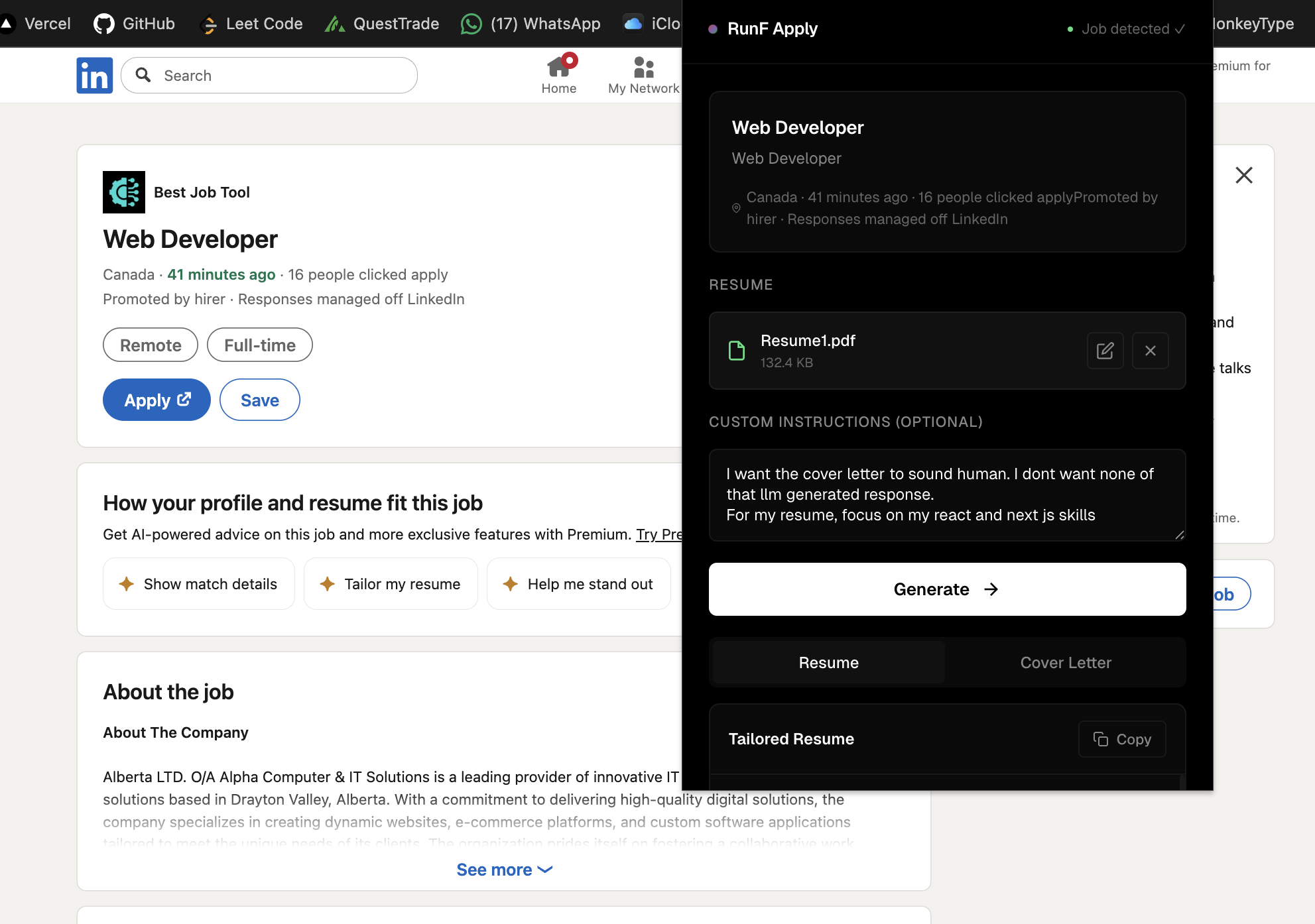
Task: Click Tailor my resume option
Action: (391, 584)
